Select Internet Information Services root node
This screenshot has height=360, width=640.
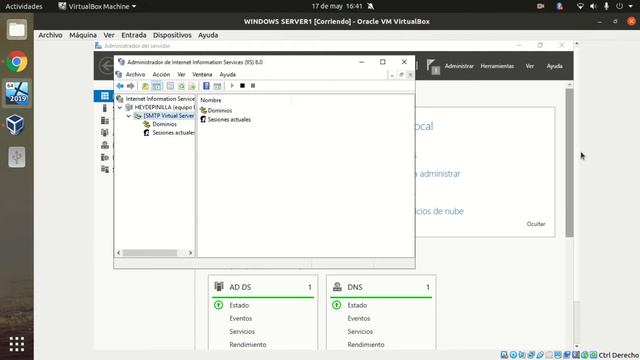(156, 99)
